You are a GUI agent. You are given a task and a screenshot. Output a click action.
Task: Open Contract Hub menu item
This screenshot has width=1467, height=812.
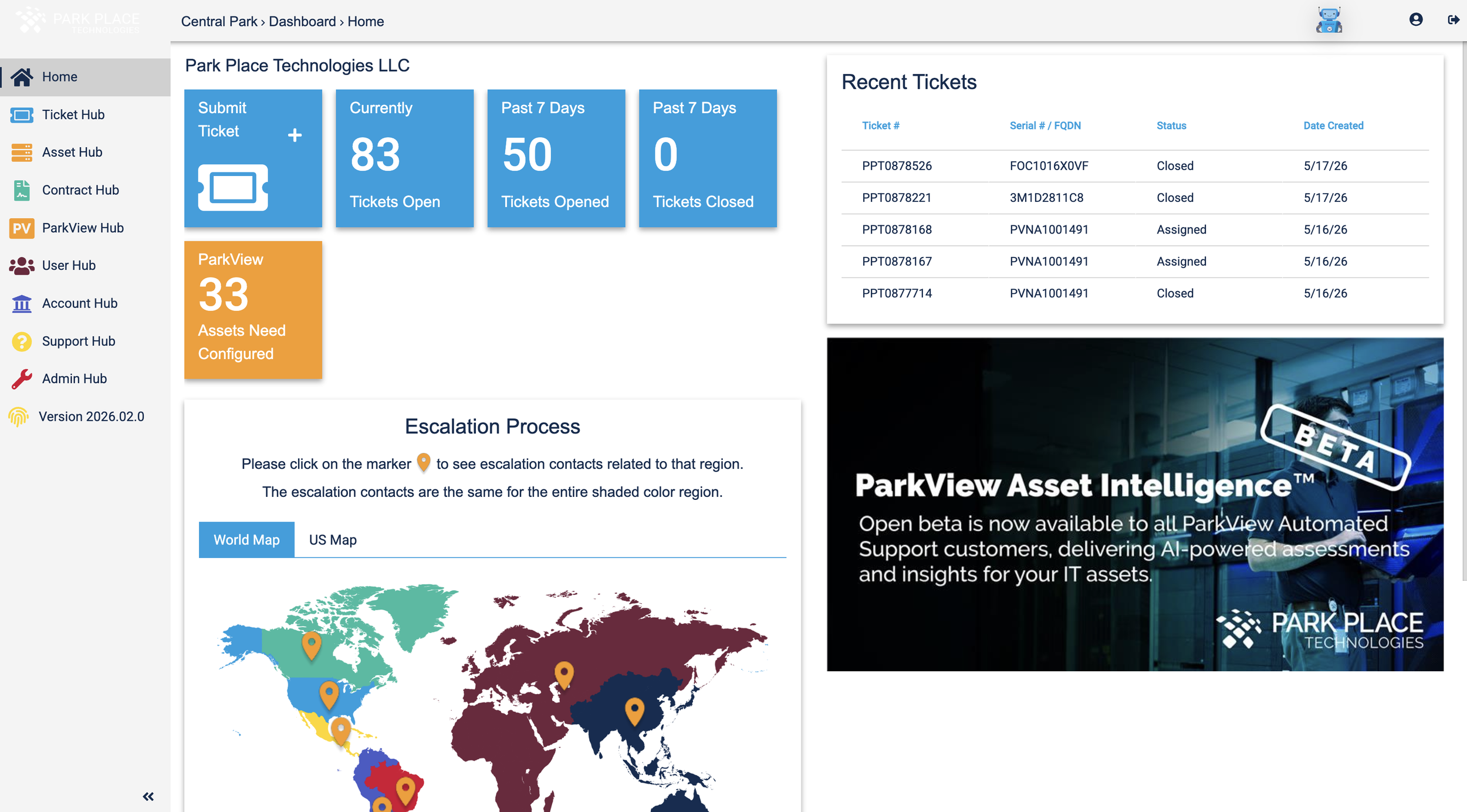pos(85,190)
